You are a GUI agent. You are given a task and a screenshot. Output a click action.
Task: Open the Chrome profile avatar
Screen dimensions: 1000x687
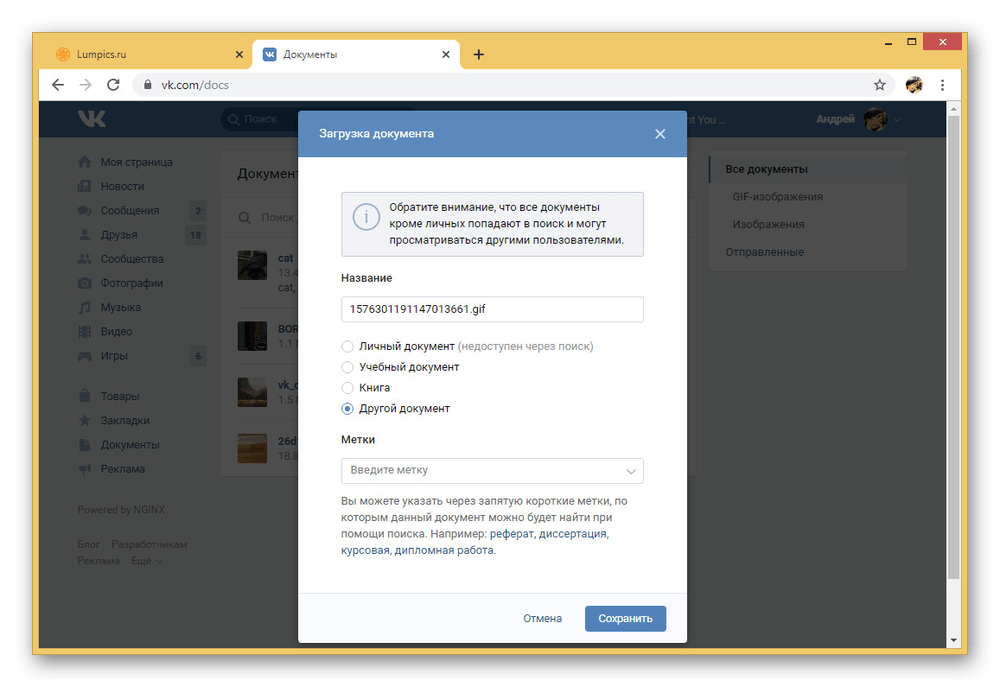pos(914,85)
